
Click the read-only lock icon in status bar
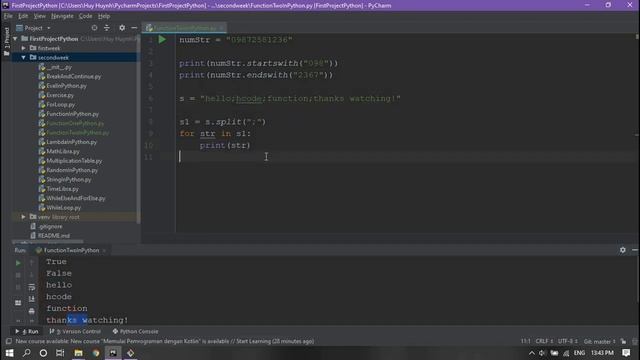(623, 341)
